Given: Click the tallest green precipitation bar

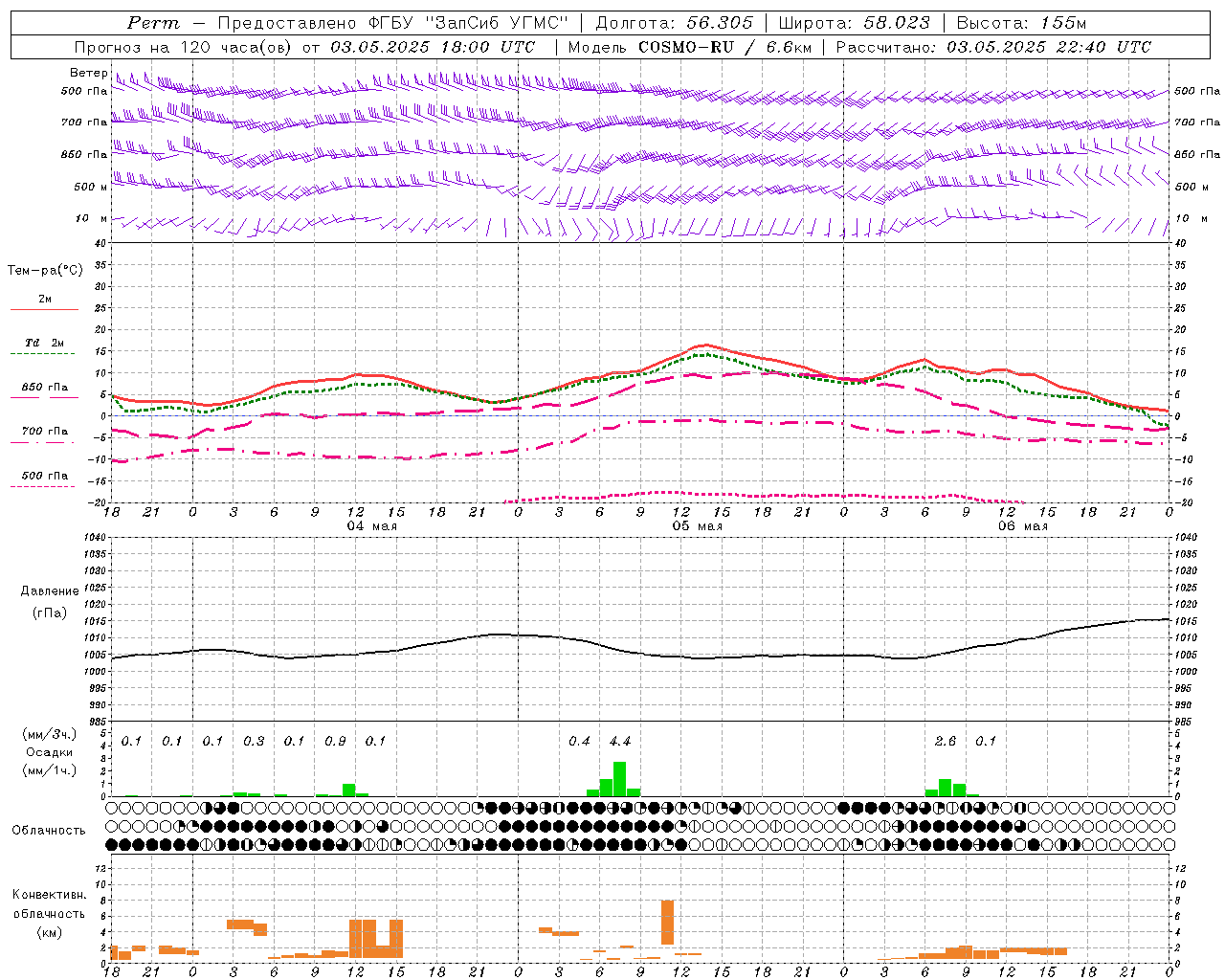Looking at the screenshot, I should 620,779.
